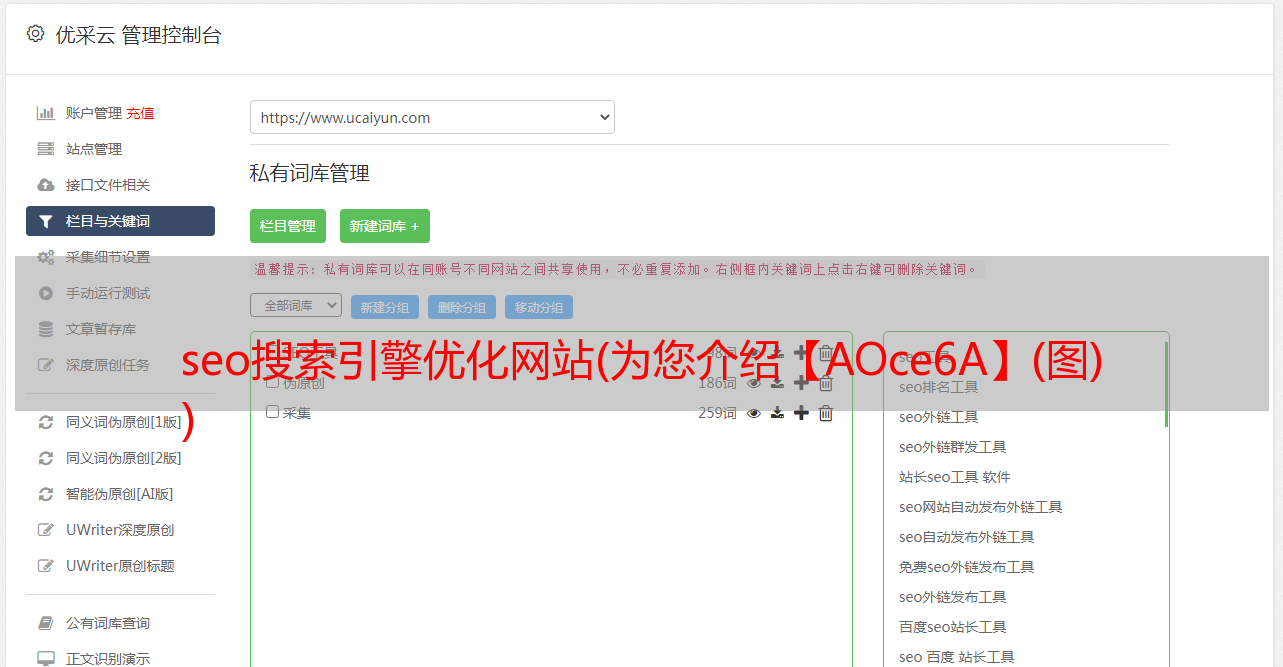Open the 全部词库 group dropdown
The width and height of the screenshot is (1283, 667).
coord(296,305)
